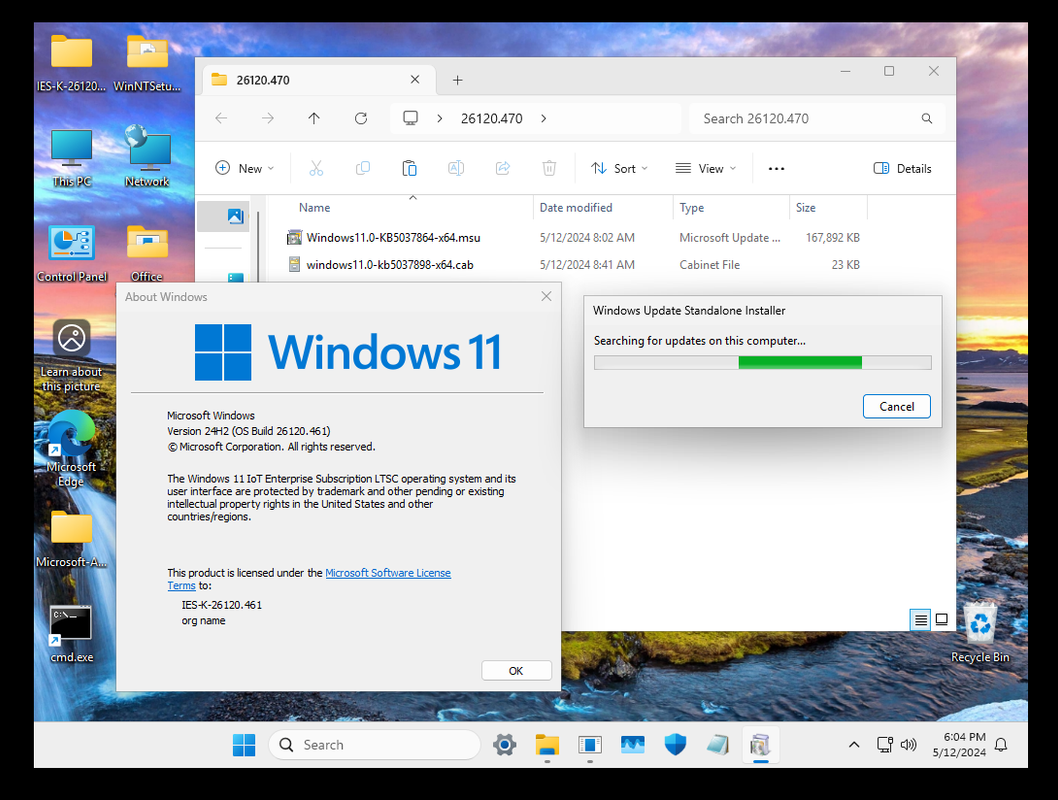
Task: Click OK in About Windows dialog
Action: [x=516, y=670]
